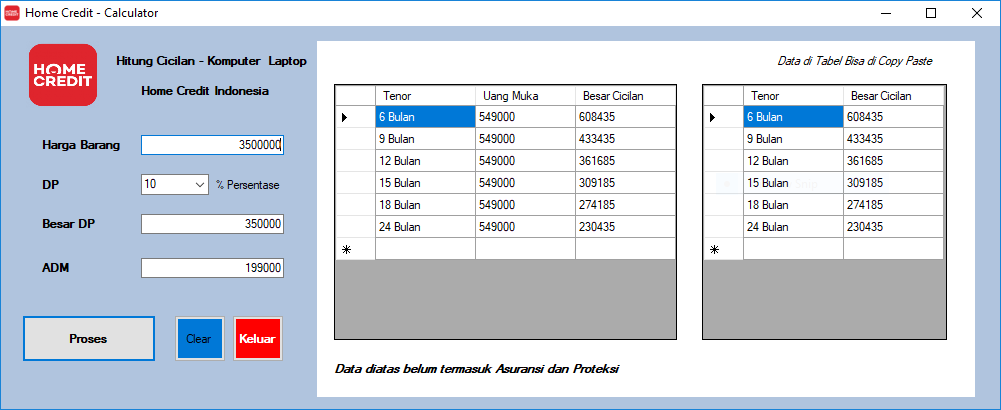Click the 274185 cell in left table
1001x410 pixels.
(x=625, y=205)
